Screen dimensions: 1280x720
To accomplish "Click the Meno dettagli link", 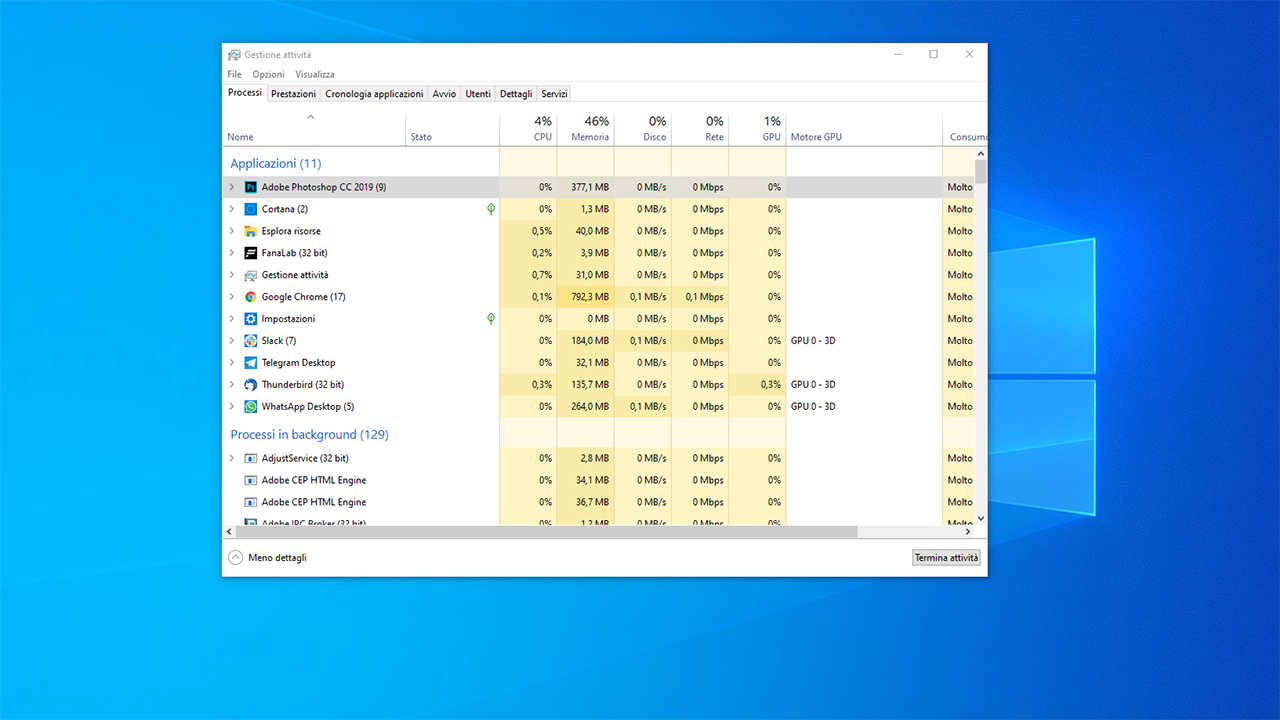I will (x=277, y=558).
